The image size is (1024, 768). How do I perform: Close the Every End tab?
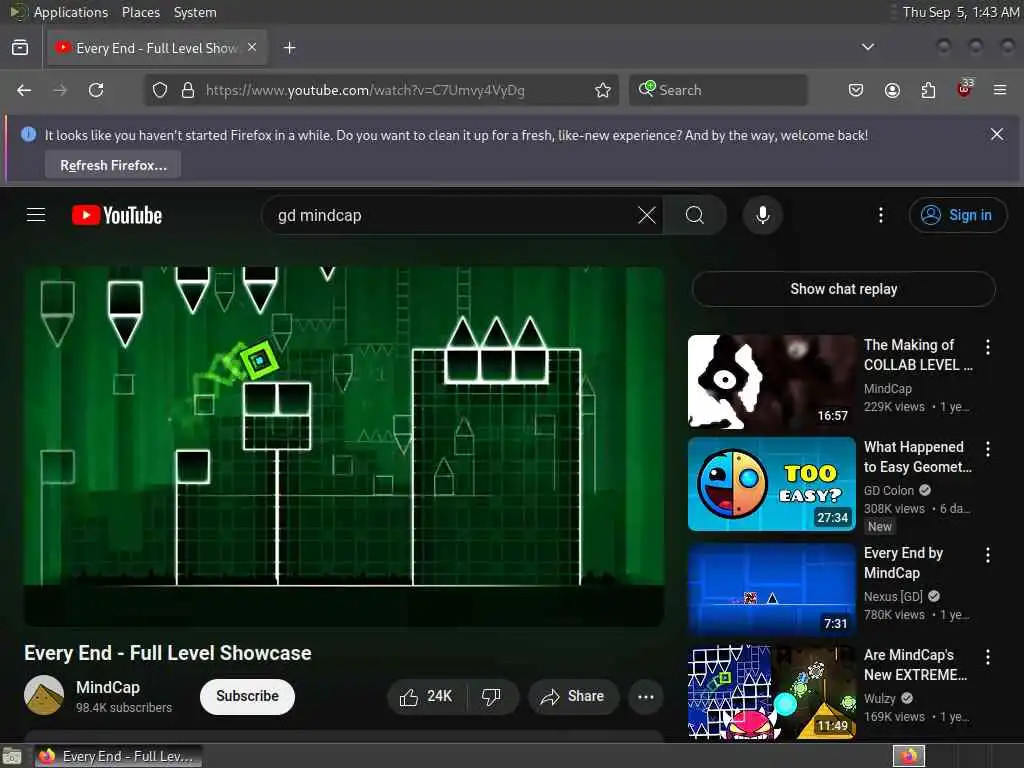252,48
